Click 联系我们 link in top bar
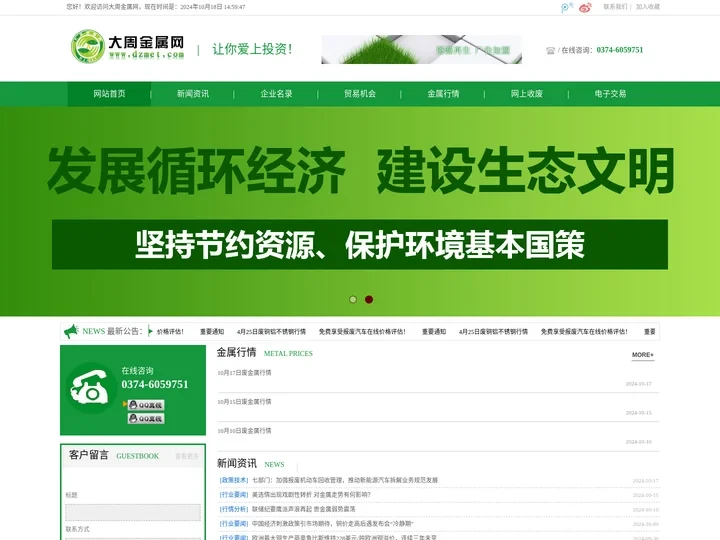The image size is (720, 540). [x=615, y=7]
